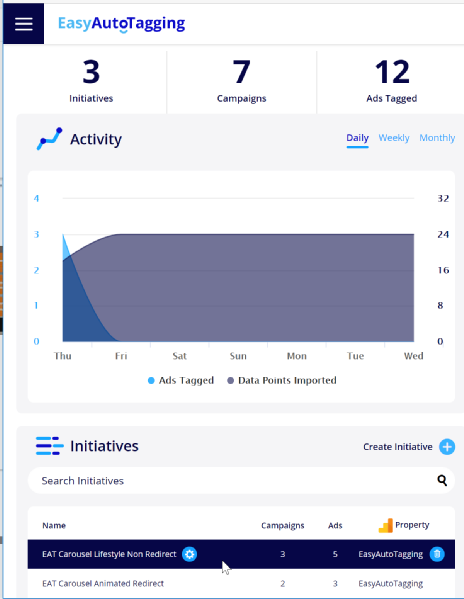The height and width of the screenshot is (599, 464).
Task: Click the Create Initiative link
Action: click(x=398, y=447)
